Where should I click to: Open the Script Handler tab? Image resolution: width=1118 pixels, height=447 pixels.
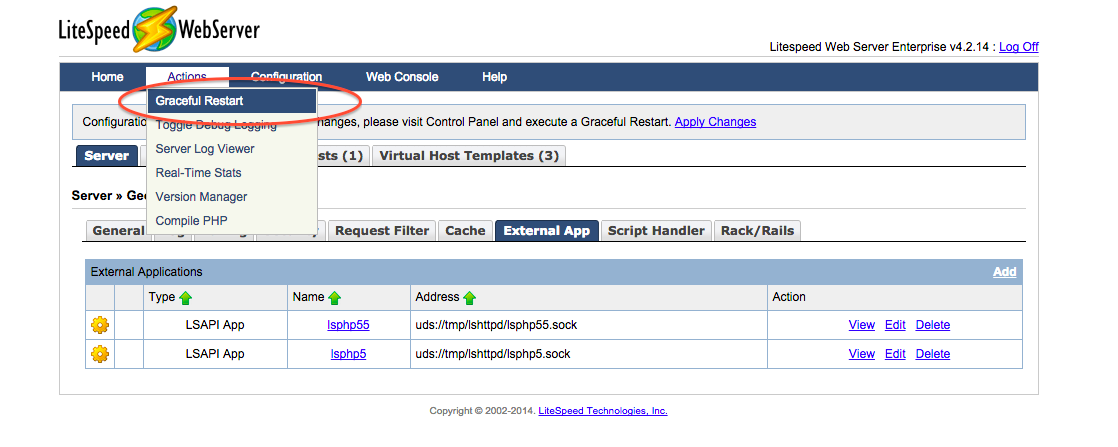click(656, 230)
